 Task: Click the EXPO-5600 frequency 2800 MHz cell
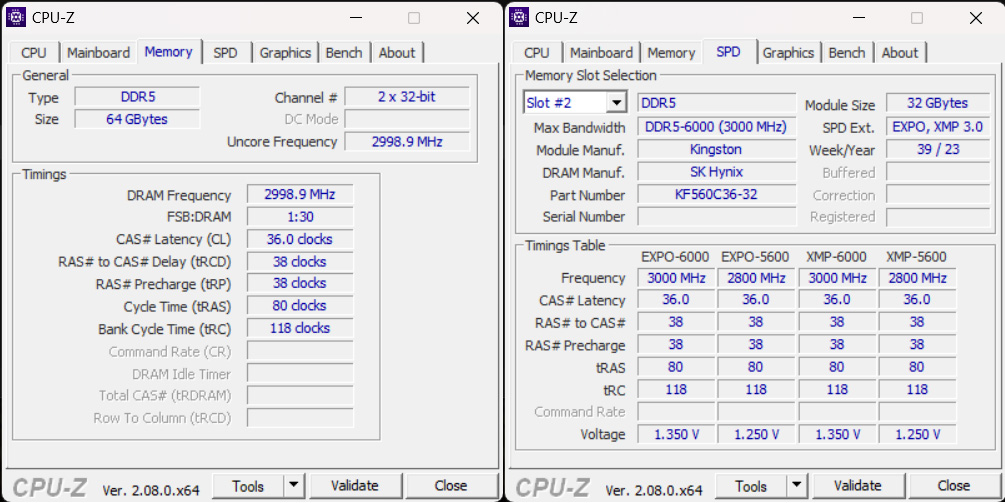point(756,278)
